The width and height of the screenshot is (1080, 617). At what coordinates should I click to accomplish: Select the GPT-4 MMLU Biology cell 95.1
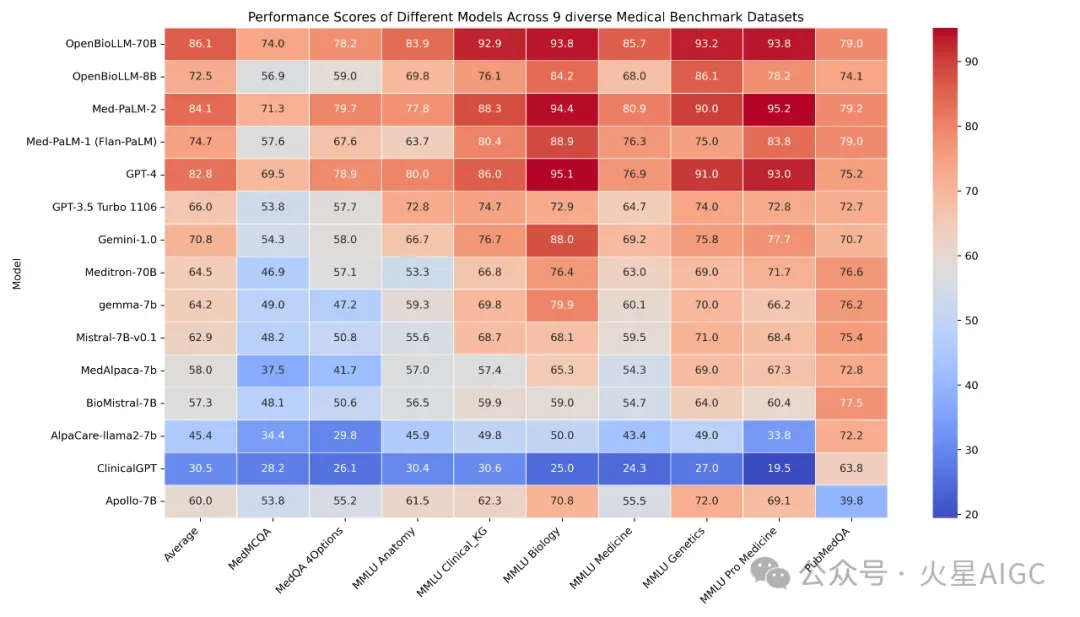pos(562,174)
